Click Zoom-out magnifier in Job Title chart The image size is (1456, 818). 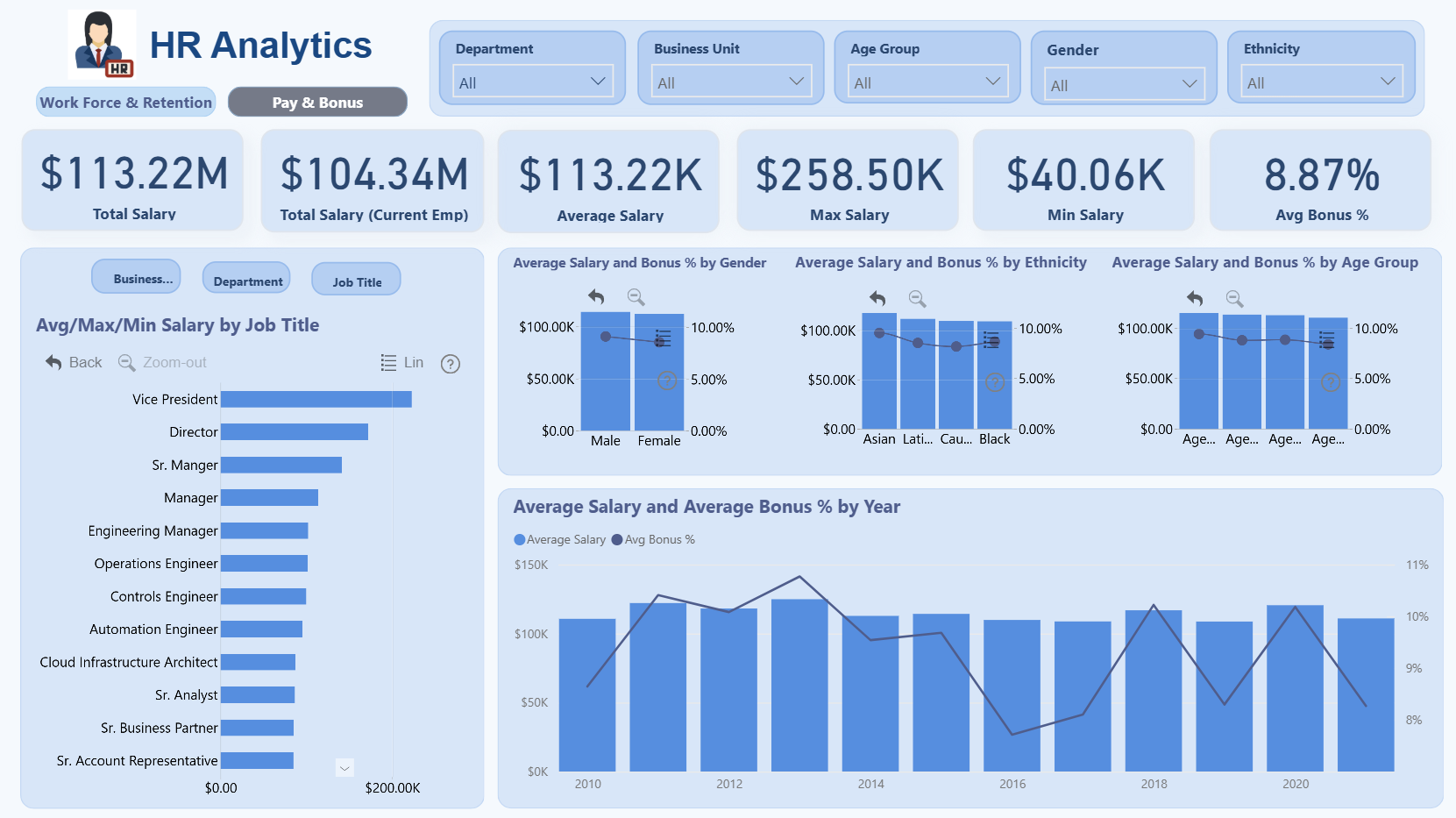[126, 362]
